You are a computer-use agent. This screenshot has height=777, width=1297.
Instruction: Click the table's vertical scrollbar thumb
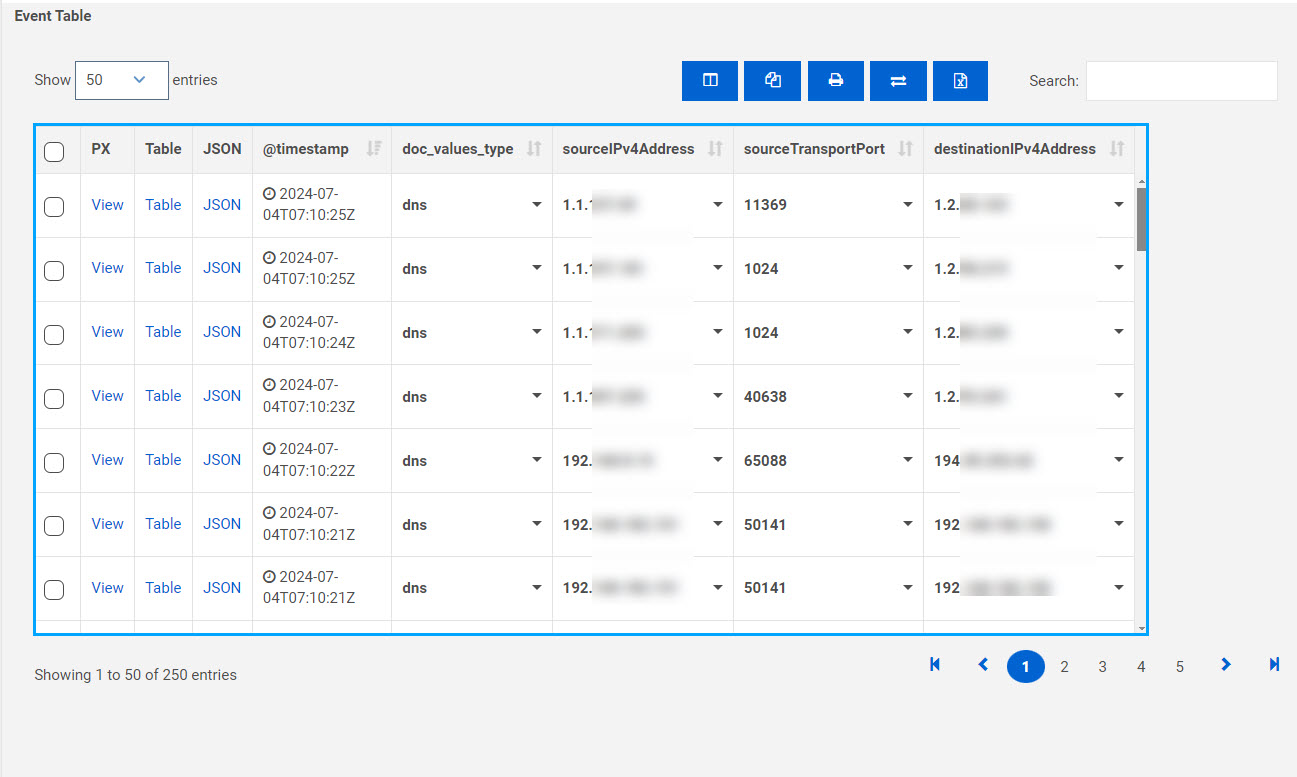tap(1141, 219)
